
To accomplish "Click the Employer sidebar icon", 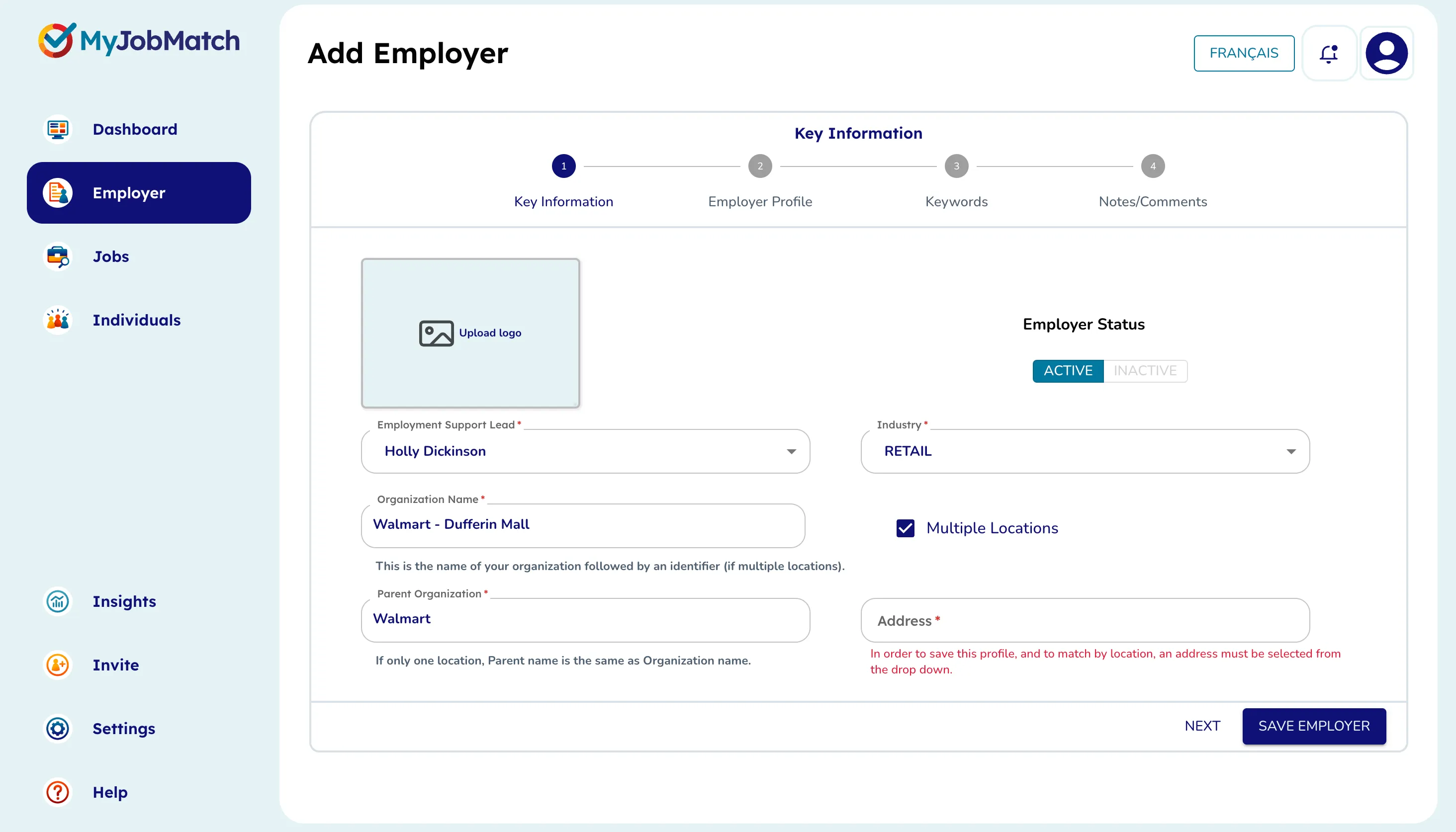I will click(58, 192).
